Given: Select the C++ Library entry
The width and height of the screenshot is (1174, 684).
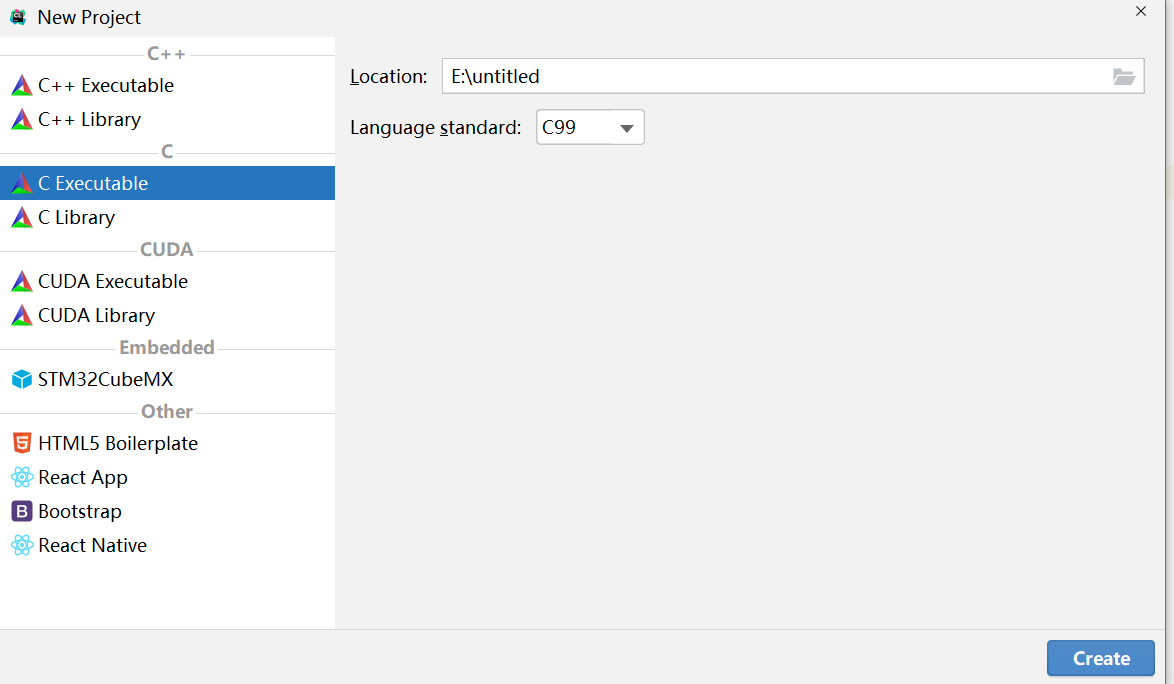Looking at the screenshot, I should (x=89, y=120).
